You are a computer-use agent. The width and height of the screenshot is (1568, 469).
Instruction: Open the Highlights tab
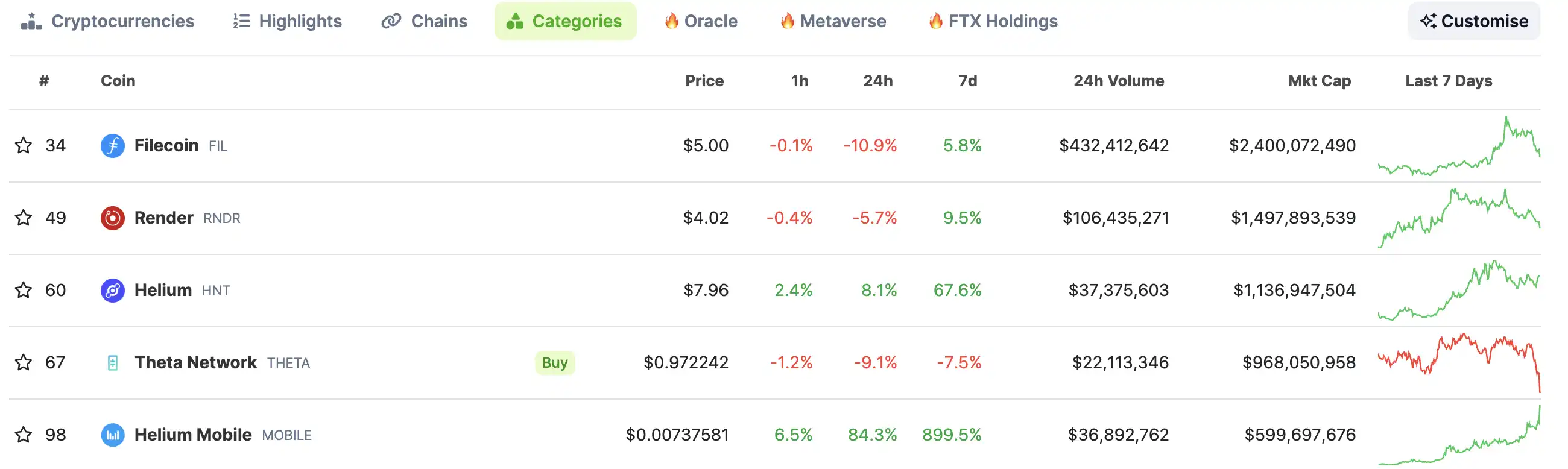(x=287, y=21)
